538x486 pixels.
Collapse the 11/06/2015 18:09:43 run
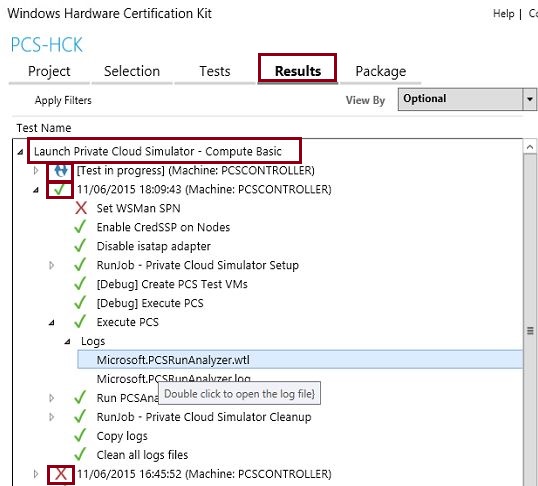[x=36, y=189]
